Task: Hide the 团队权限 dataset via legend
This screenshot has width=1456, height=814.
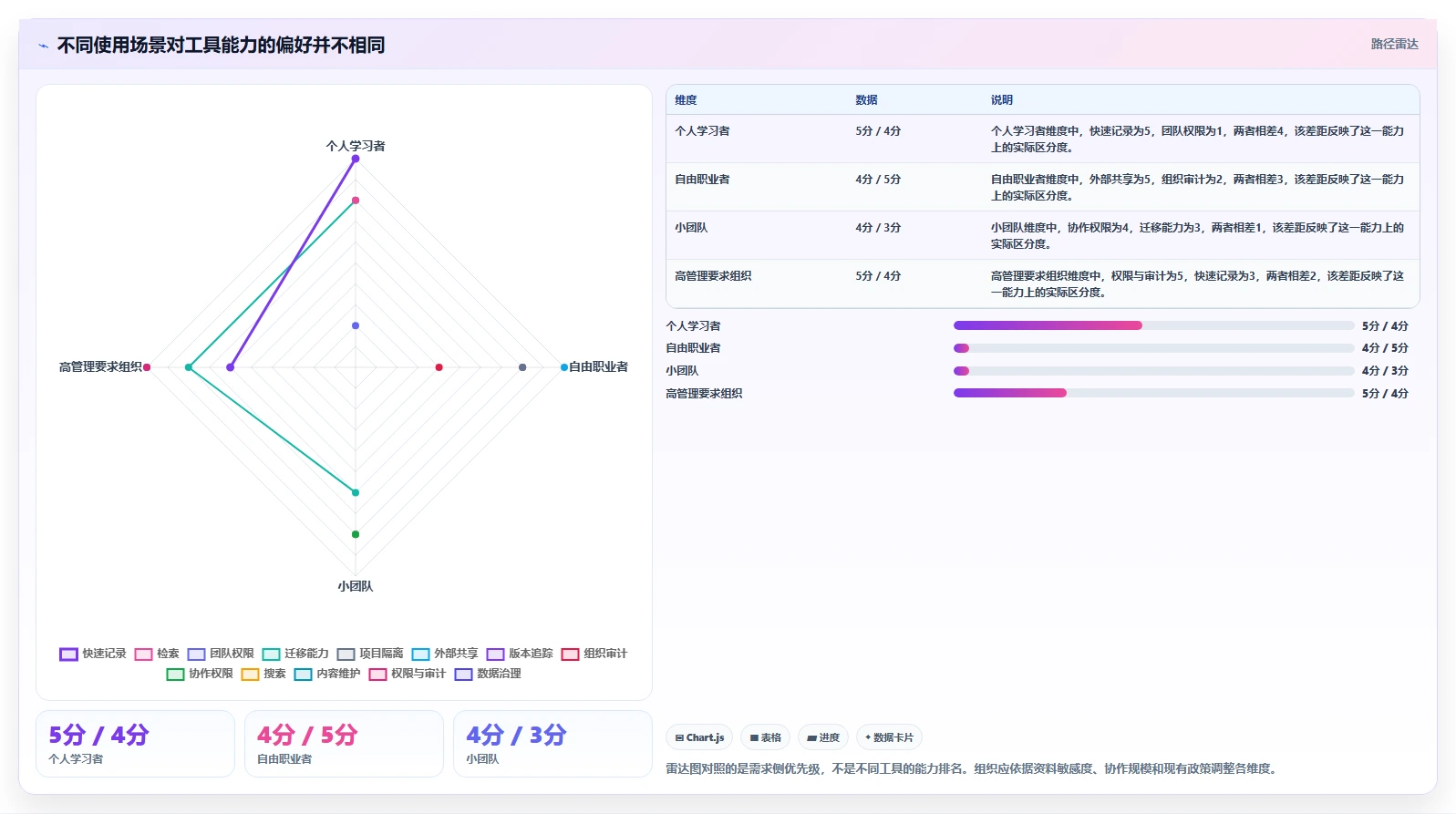Action: pyautogui.click(x=221, y=654)
